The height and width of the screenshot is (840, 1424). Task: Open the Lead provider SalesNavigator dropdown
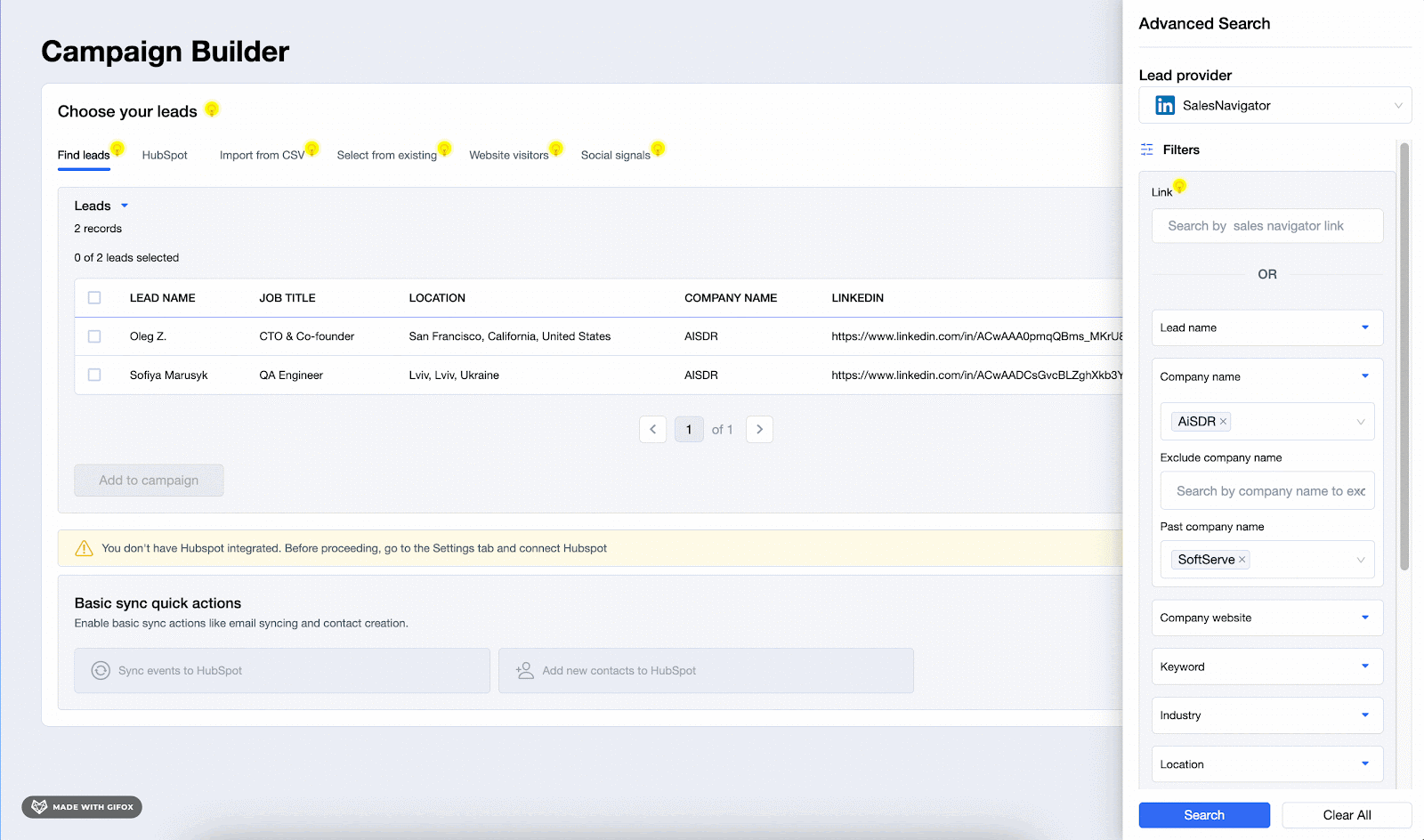coord(1275,105)
